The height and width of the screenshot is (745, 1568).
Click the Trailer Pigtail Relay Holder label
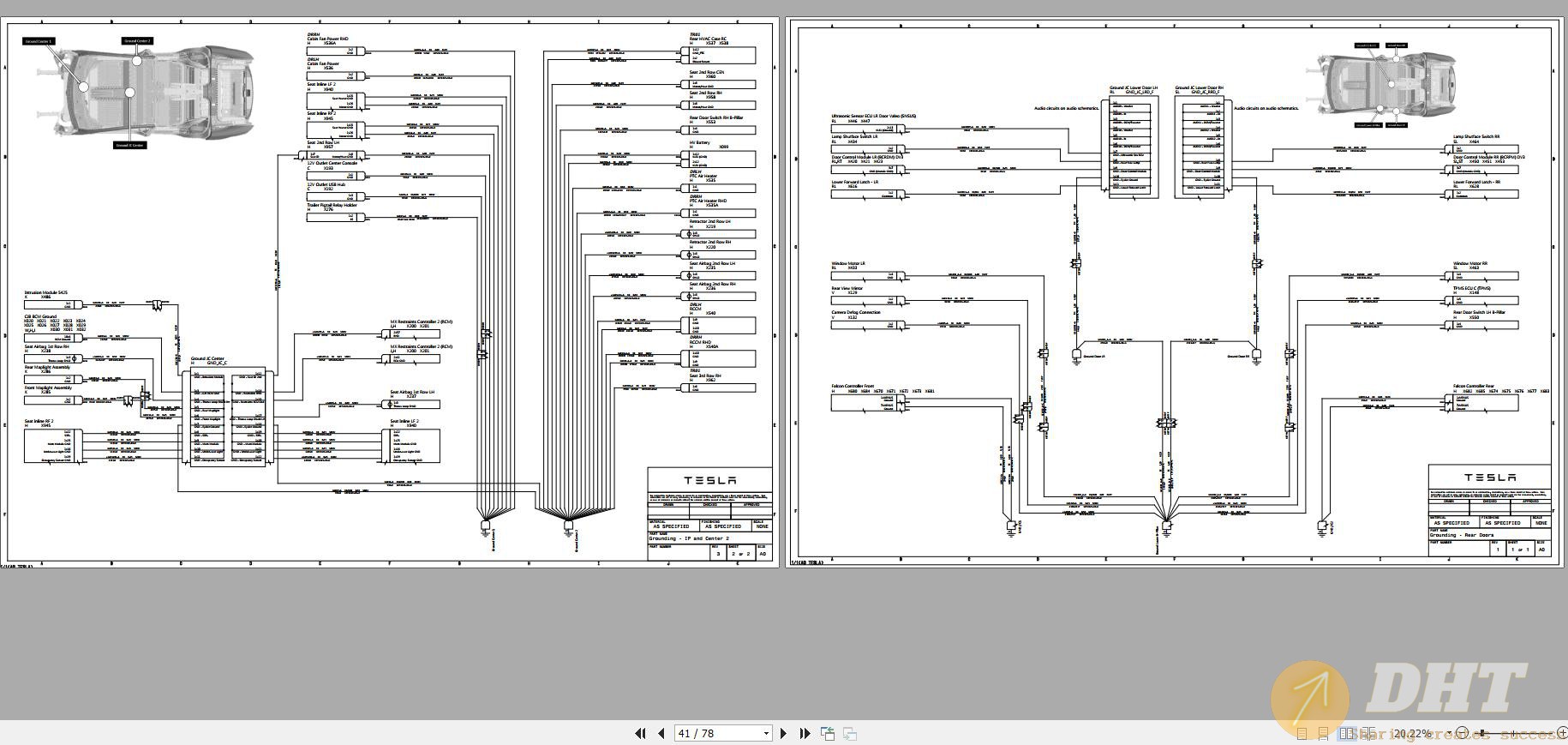click(x=332, y=206)
